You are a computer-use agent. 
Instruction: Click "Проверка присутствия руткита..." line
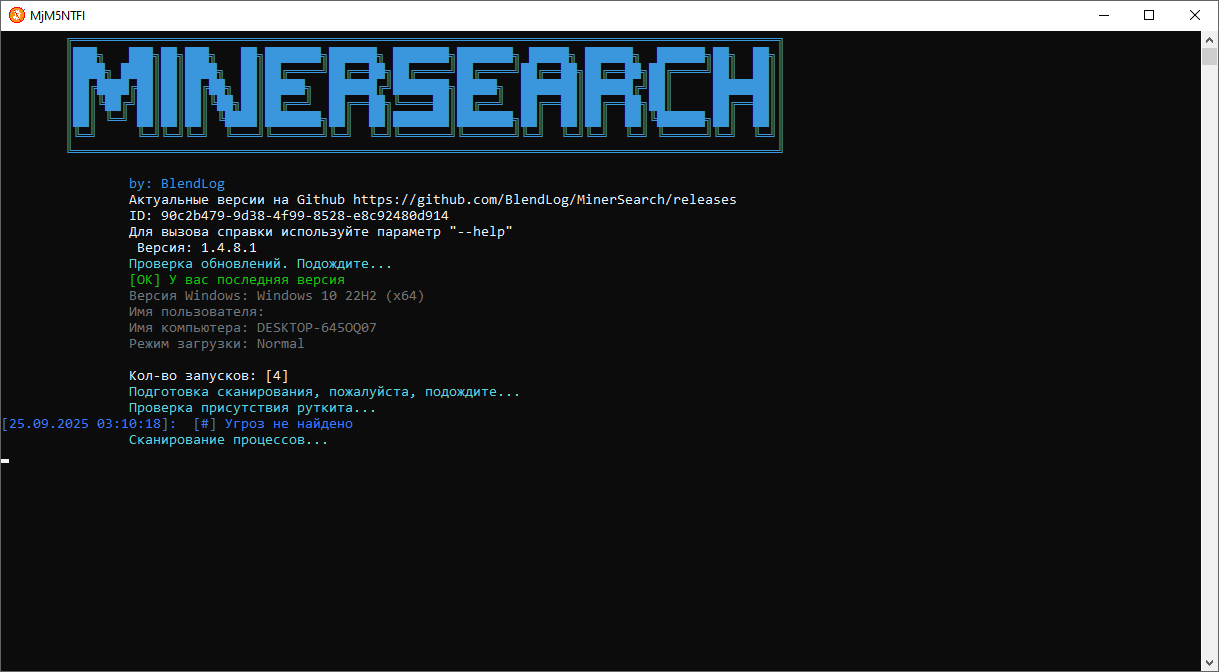[253, 408]
